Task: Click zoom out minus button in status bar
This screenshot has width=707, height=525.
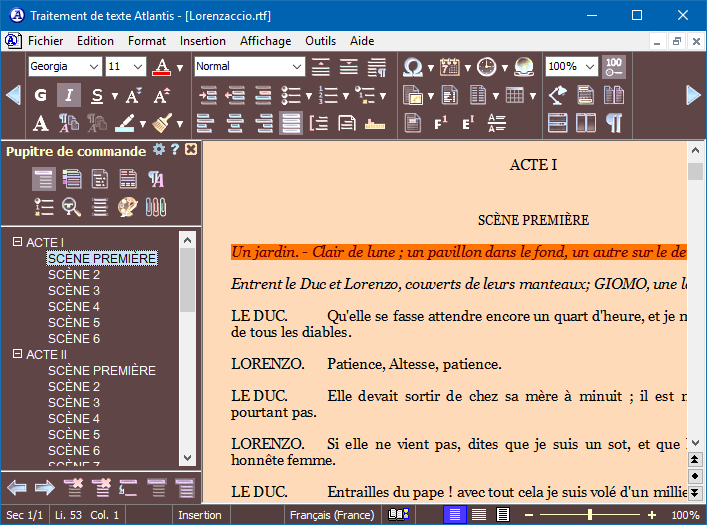Action: [x=529, y=515]
